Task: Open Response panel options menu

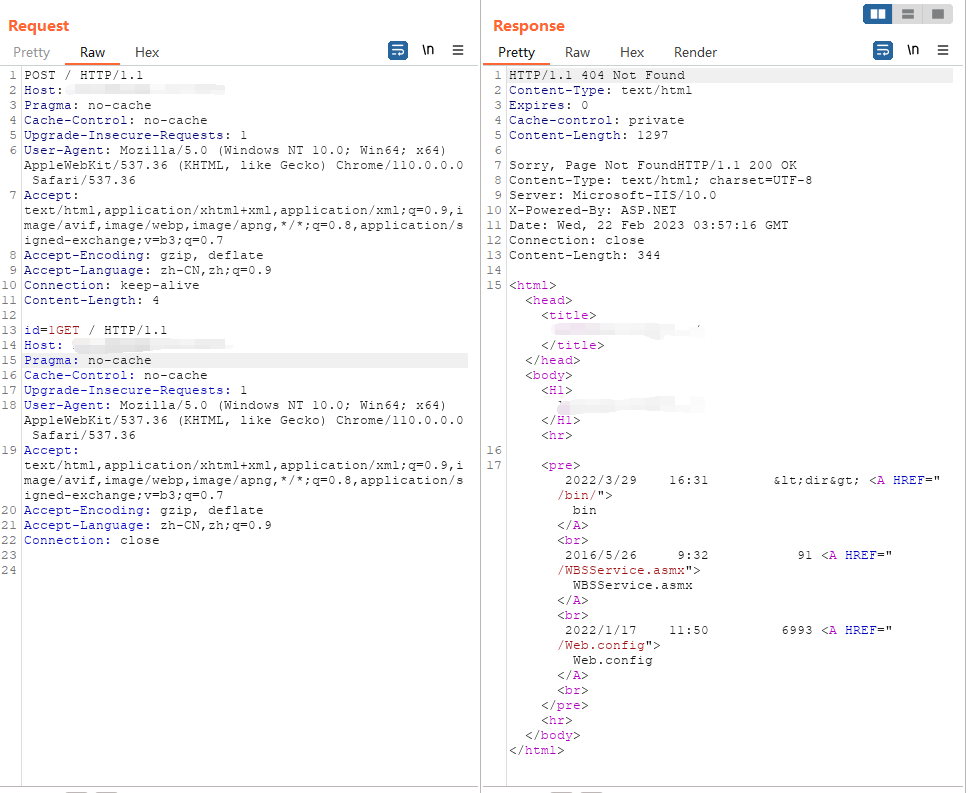Action: [943, 50]
